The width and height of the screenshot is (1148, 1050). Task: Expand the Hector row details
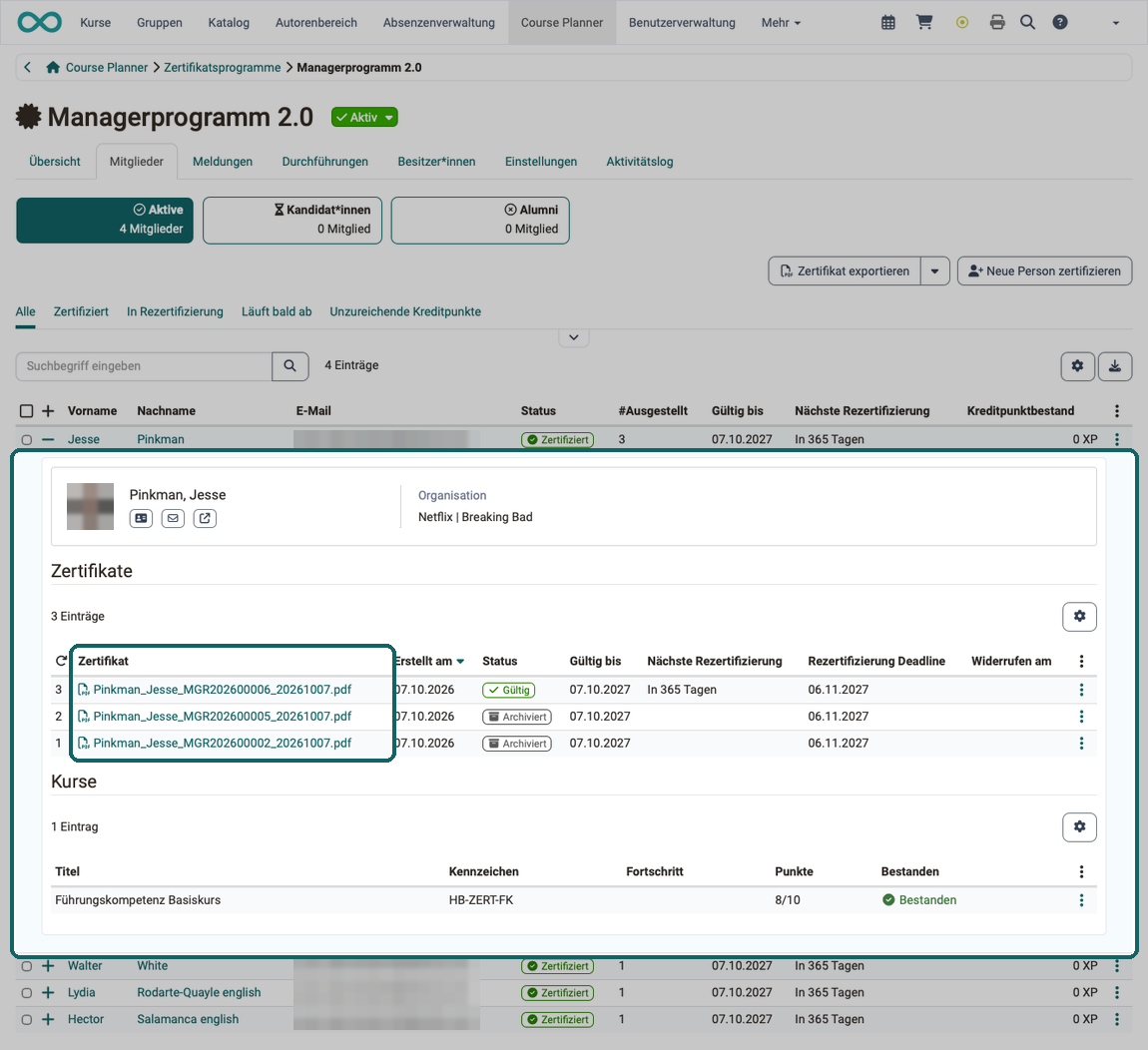(x=48, y=1019)
